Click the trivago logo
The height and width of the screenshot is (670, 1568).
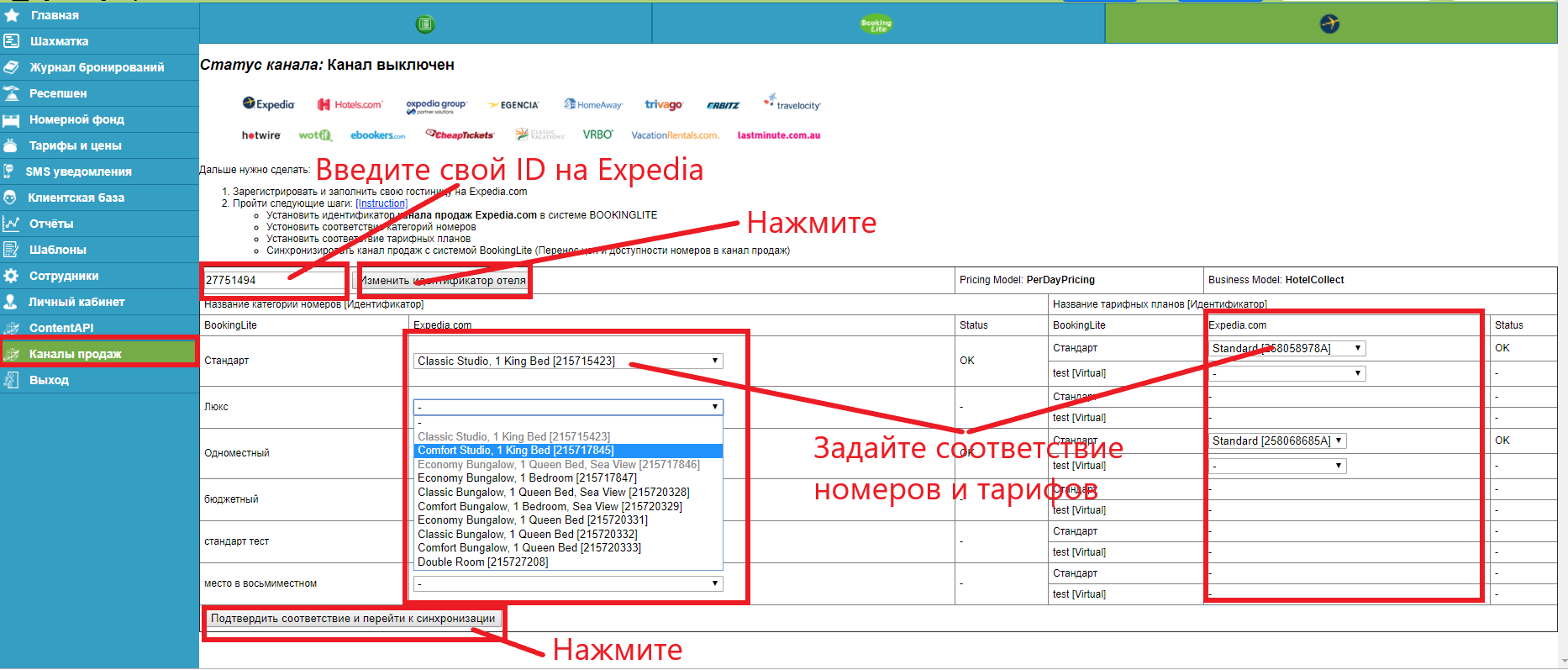pyautogui.click(x=664, y=105)
